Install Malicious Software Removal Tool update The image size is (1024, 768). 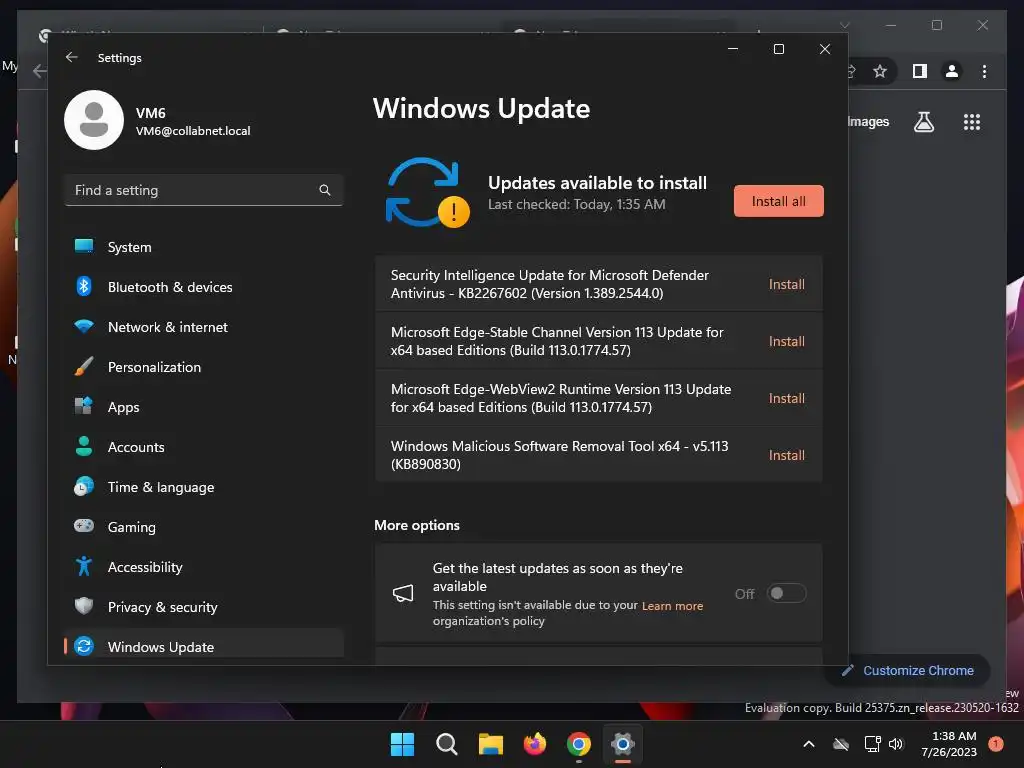tap(786, 455)
